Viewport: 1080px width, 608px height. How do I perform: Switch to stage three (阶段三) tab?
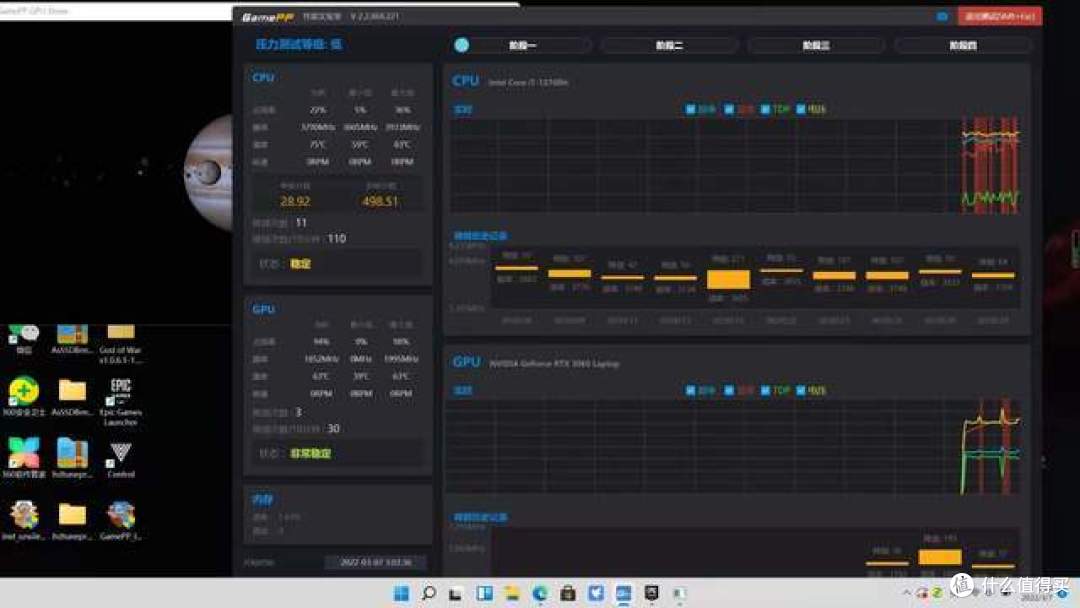[x=816, y=46]
